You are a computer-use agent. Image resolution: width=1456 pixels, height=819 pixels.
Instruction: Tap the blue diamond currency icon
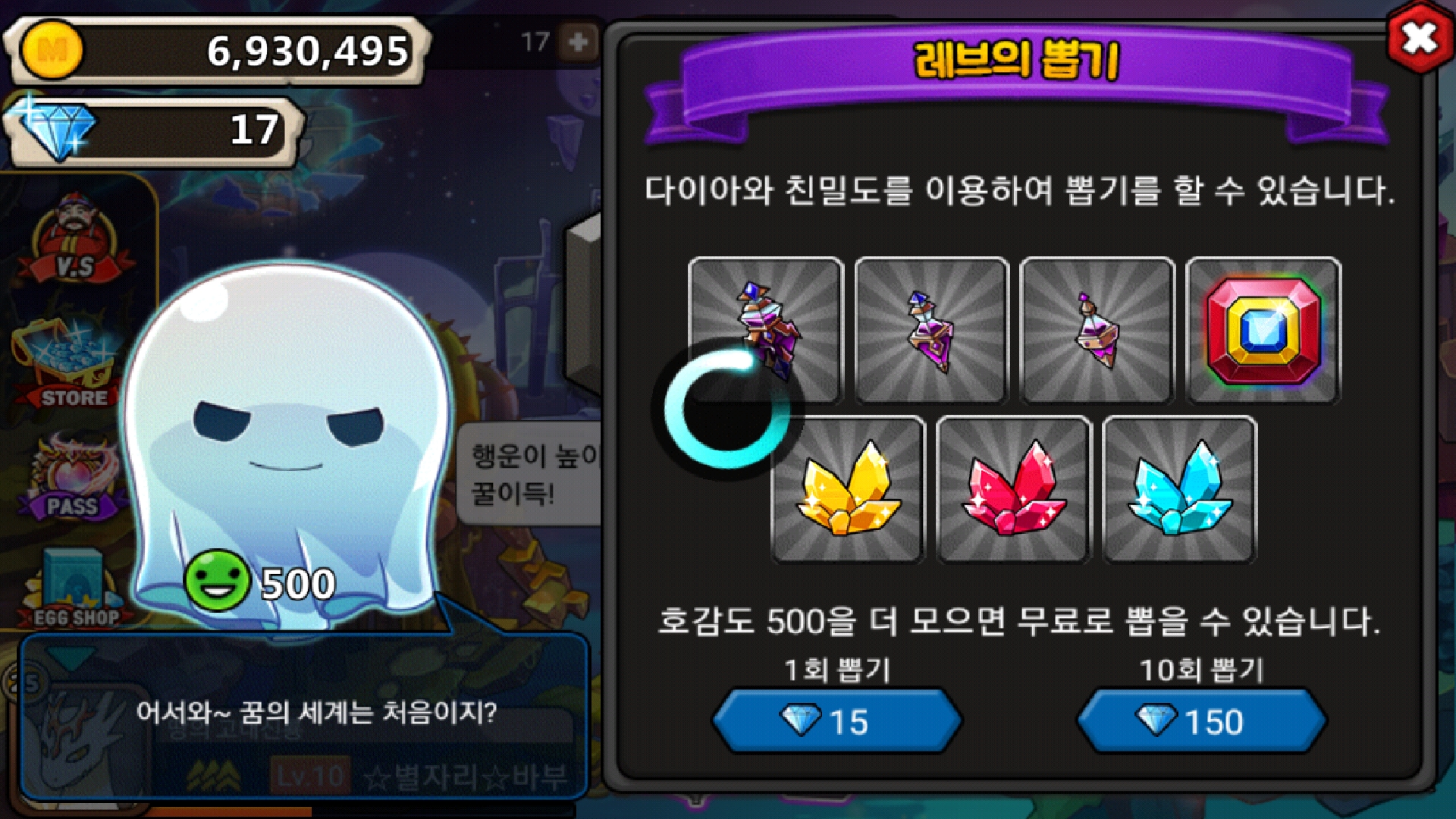[58, 130]
